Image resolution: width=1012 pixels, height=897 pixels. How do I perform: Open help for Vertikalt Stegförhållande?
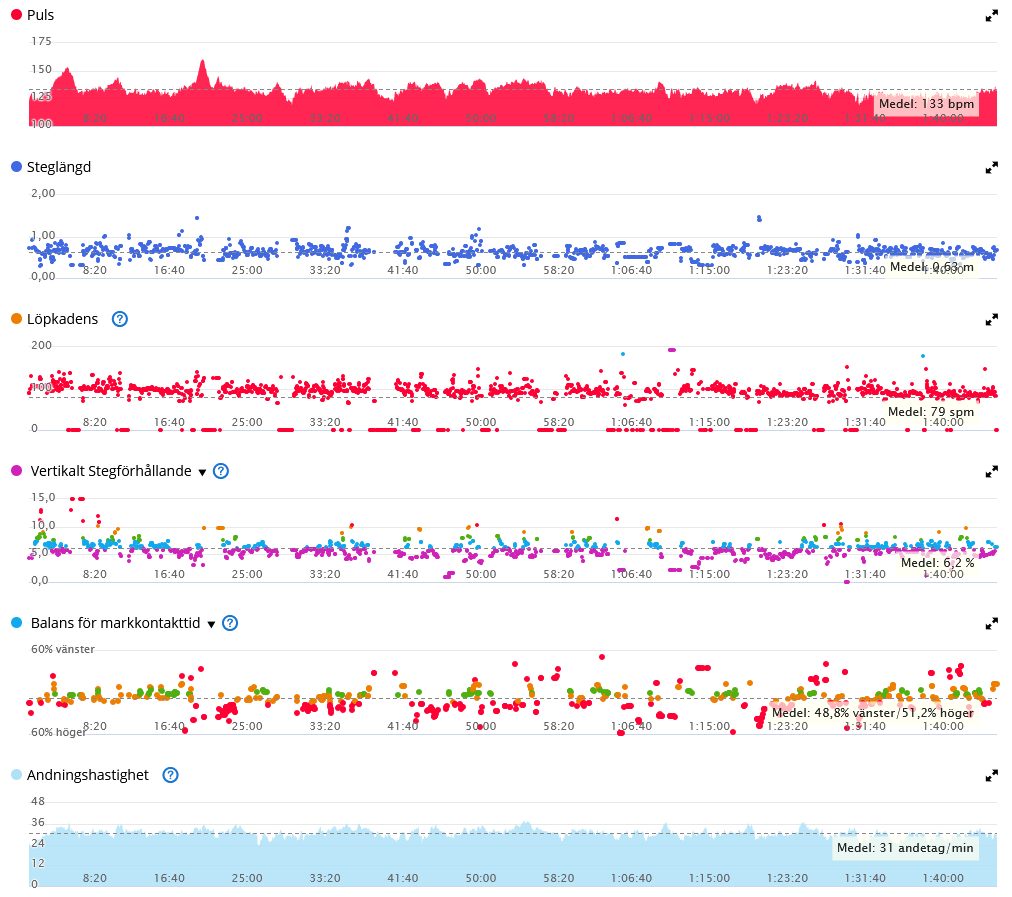tap(221, 471)
